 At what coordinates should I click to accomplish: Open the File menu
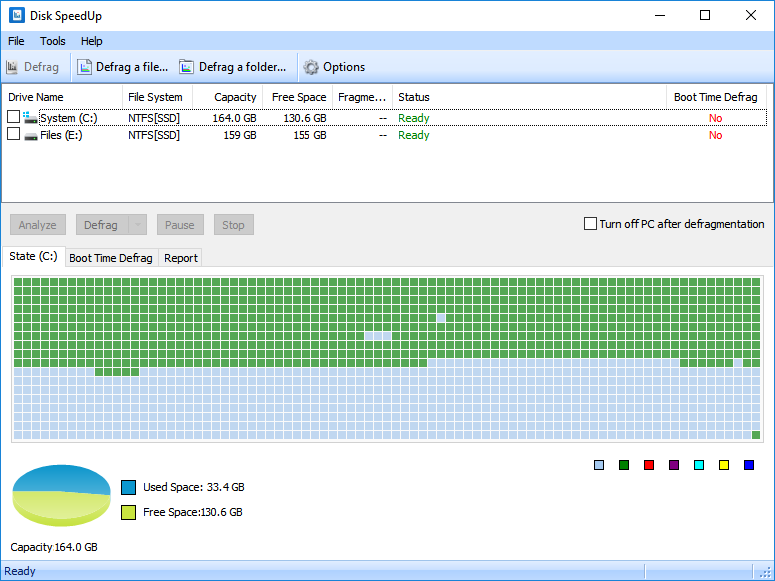(x=16, y=41)
